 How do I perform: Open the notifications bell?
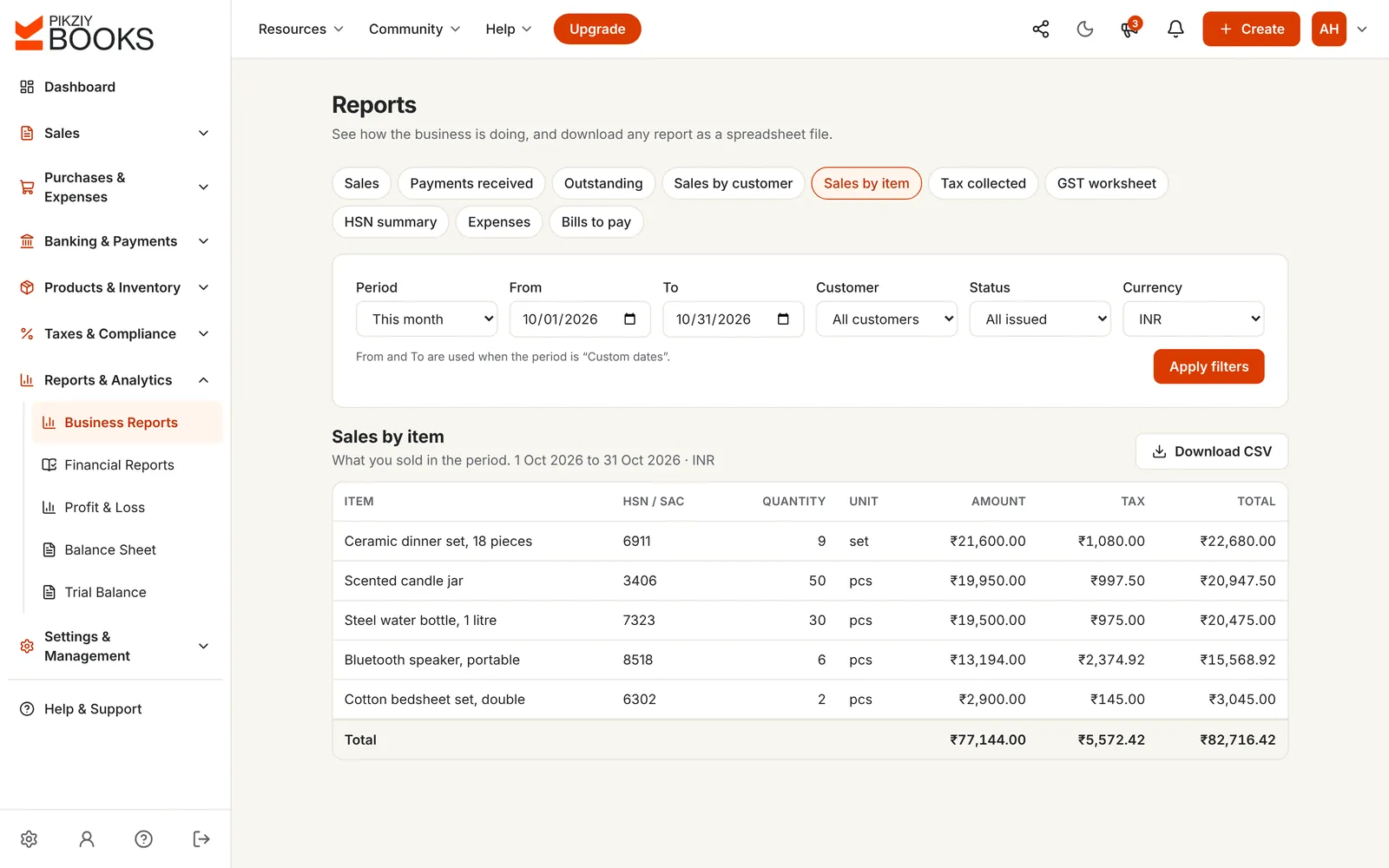pyautogui.click(x=1175, y=29)
